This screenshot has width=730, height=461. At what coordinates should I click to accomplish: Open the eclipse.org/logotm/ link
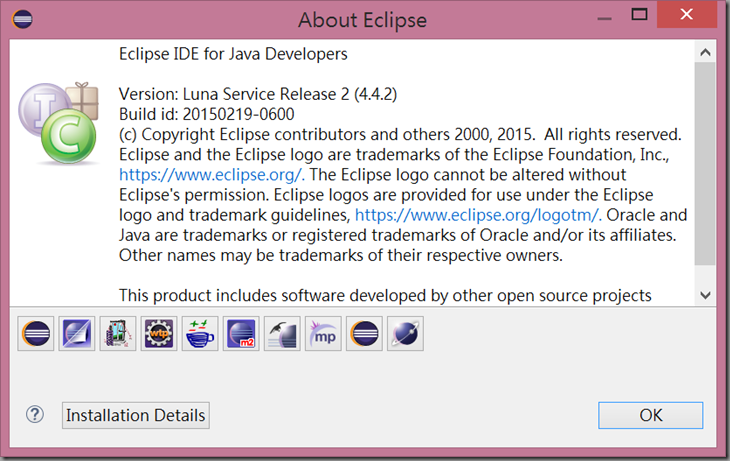click(478, 215)
